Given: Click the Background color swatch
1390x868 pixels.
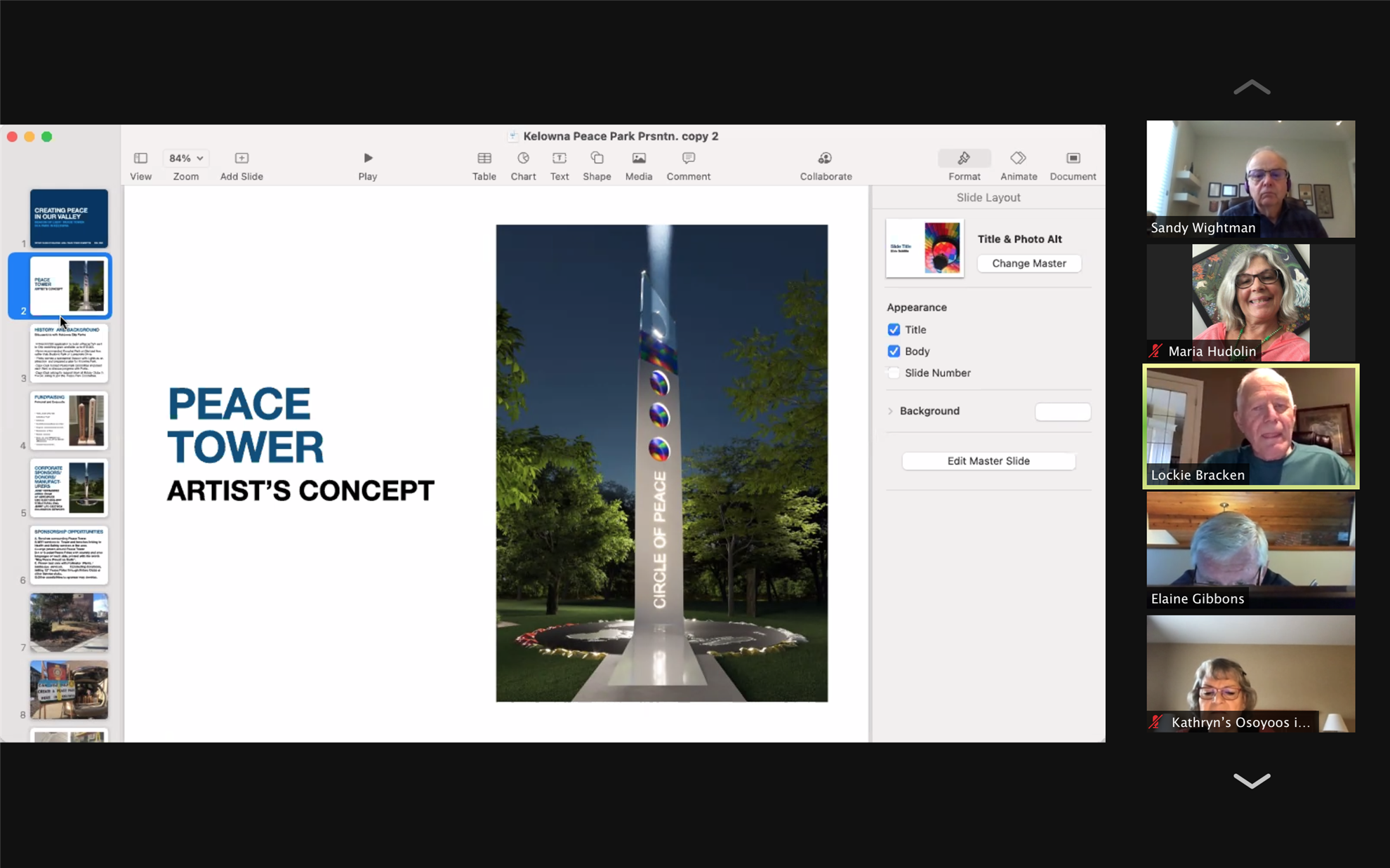Looking at the screenshot, I should tap(1062, 412).
